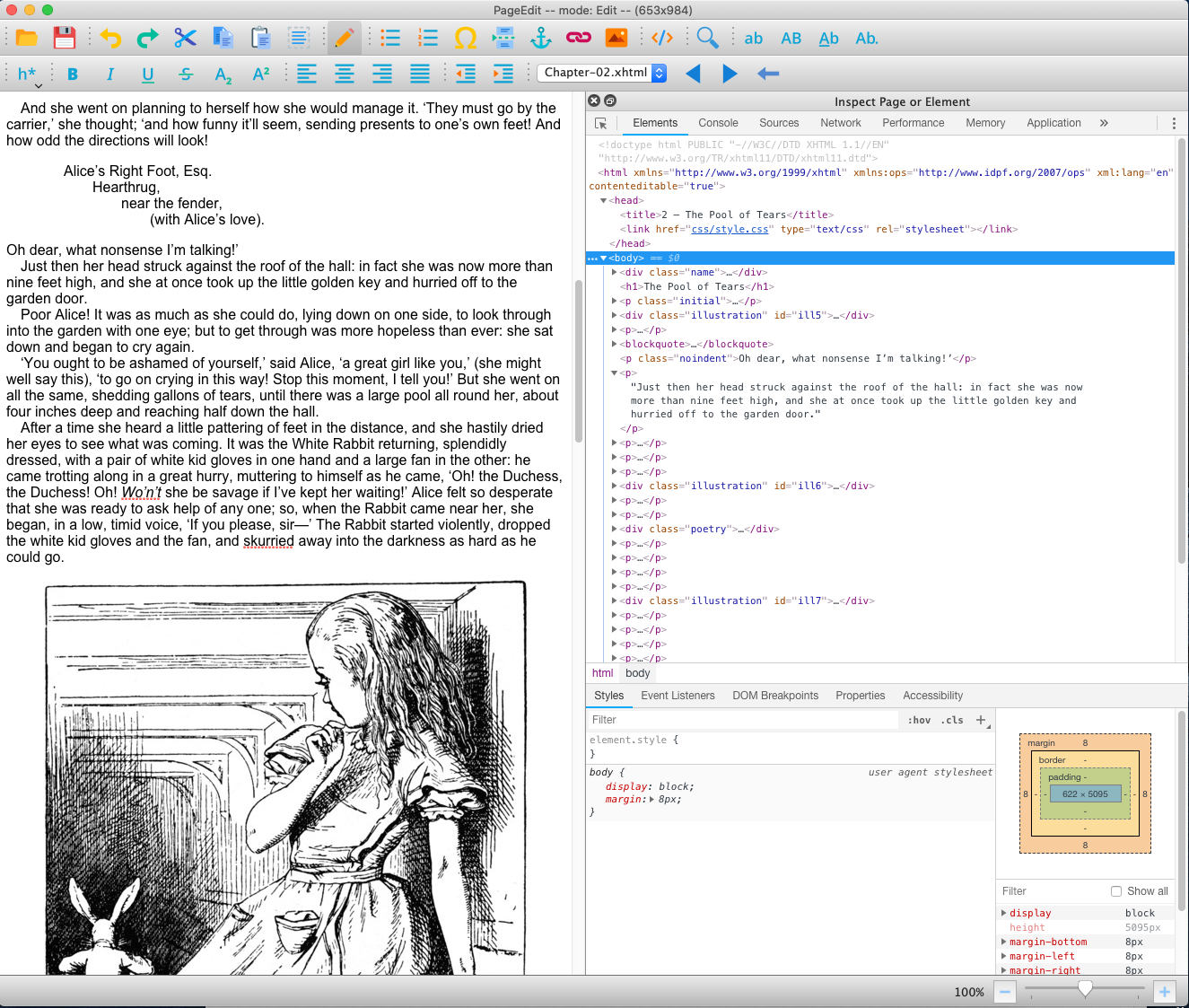Go to the previous file with left triangle
Image resolution: width=1189 pixels, height=1008 pixels.
[693, 74]
